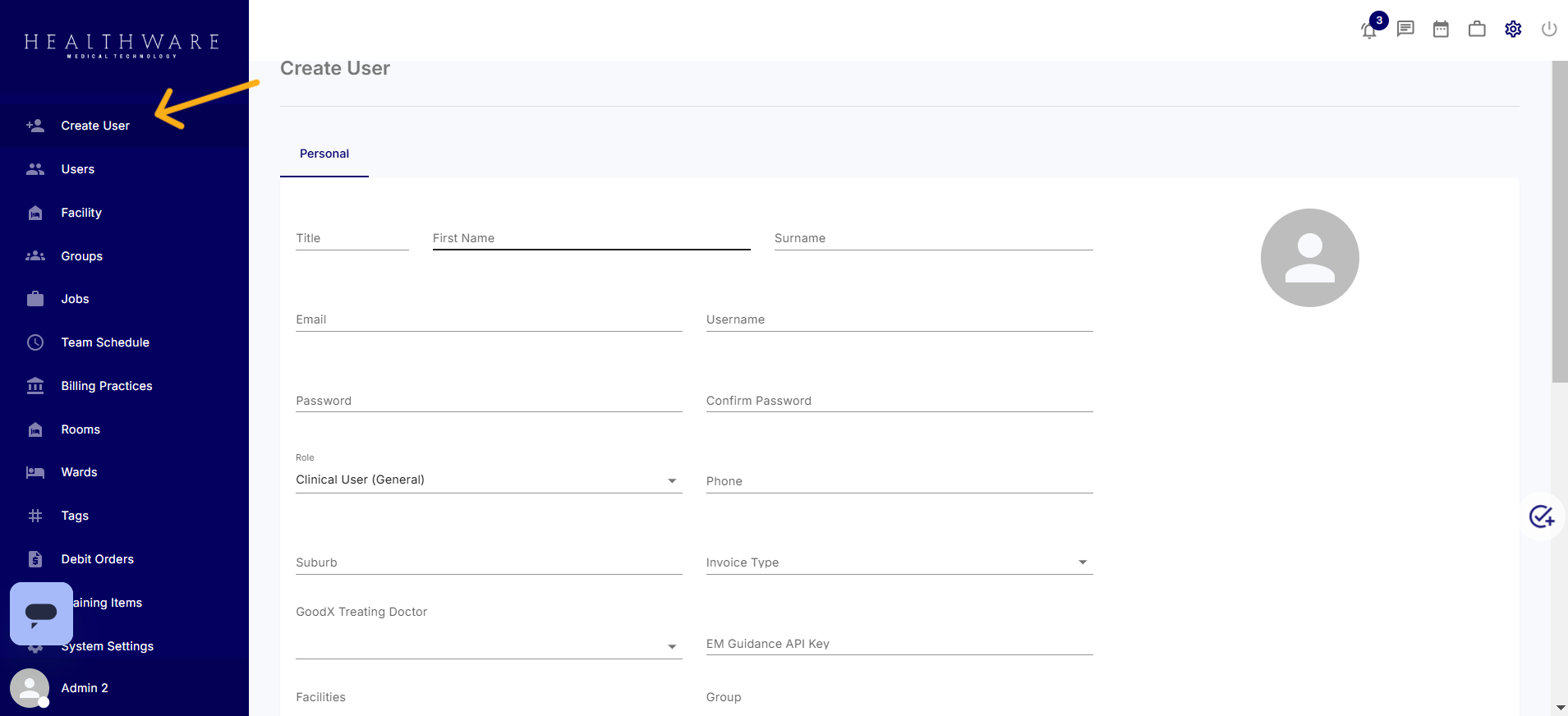The width and height of the screenshot is (1568, 716).
Task: Expand the GoodX Treating Doctor dropdown
Action: pyautogui.click(x=488, y=646)
